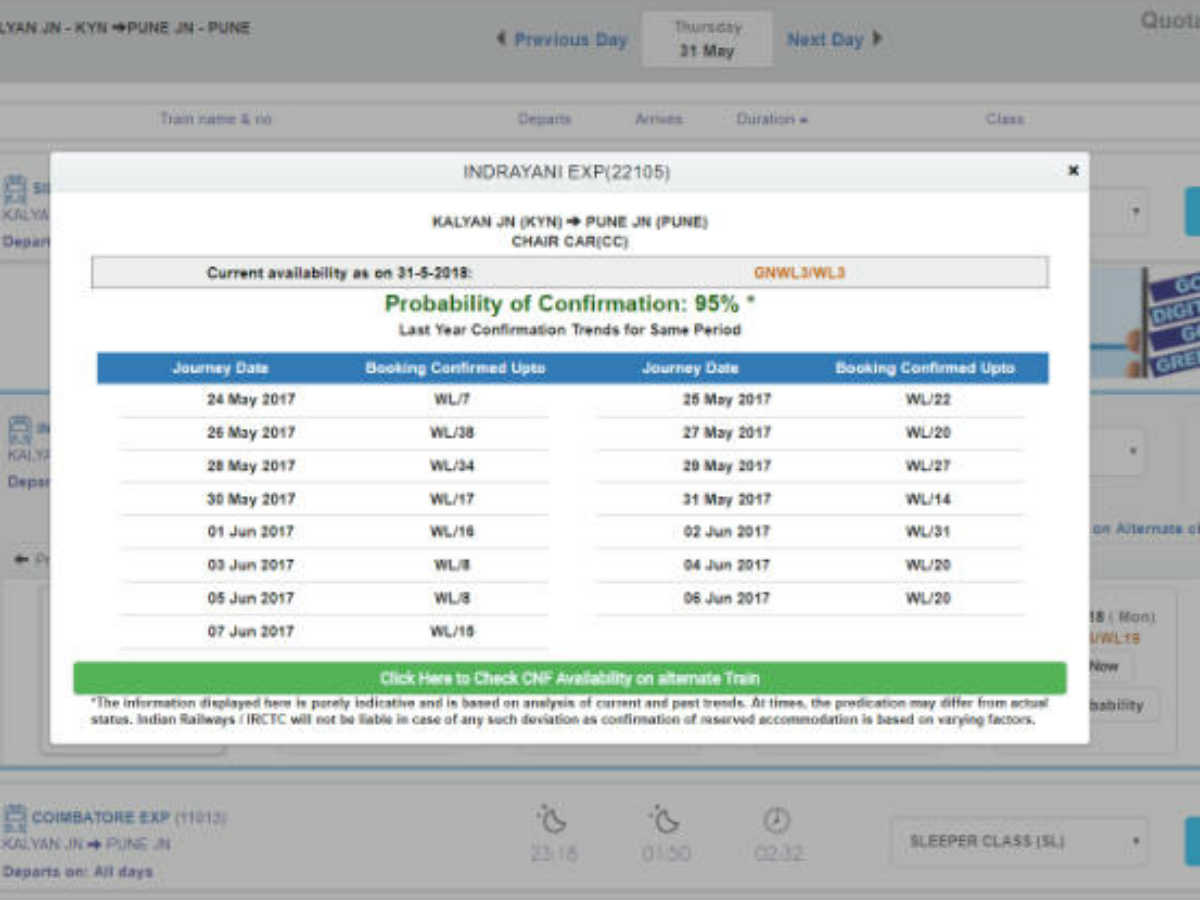Screen dimensions: 1200x900
Task: Open the Sleeper Class (SL) dropdown
Action: pyautogui.click(x=1019, y=842)
